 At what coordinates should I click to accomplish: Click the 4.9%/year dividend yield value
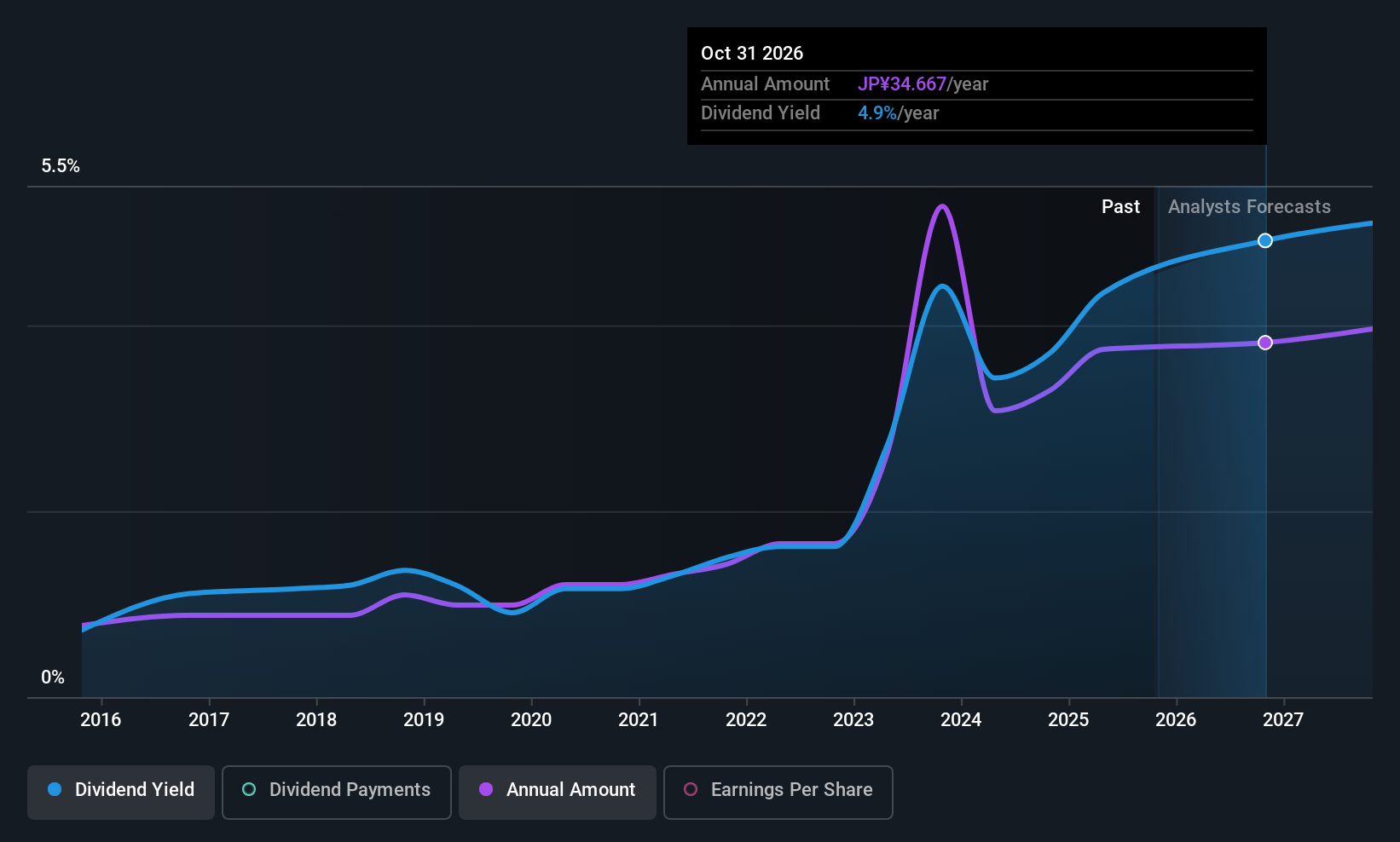coord(898,113)
